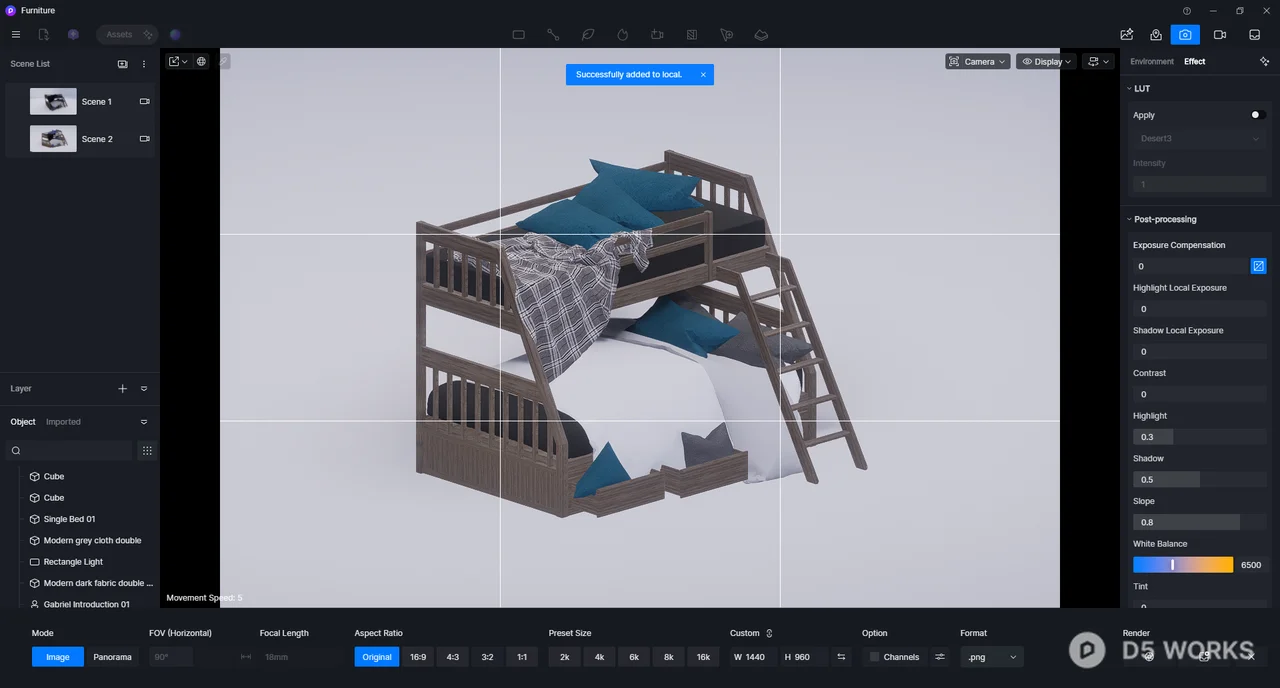The image size is (1280, 688).
Task: Adjust the White Balance color slider
Action: point(1183,565)
